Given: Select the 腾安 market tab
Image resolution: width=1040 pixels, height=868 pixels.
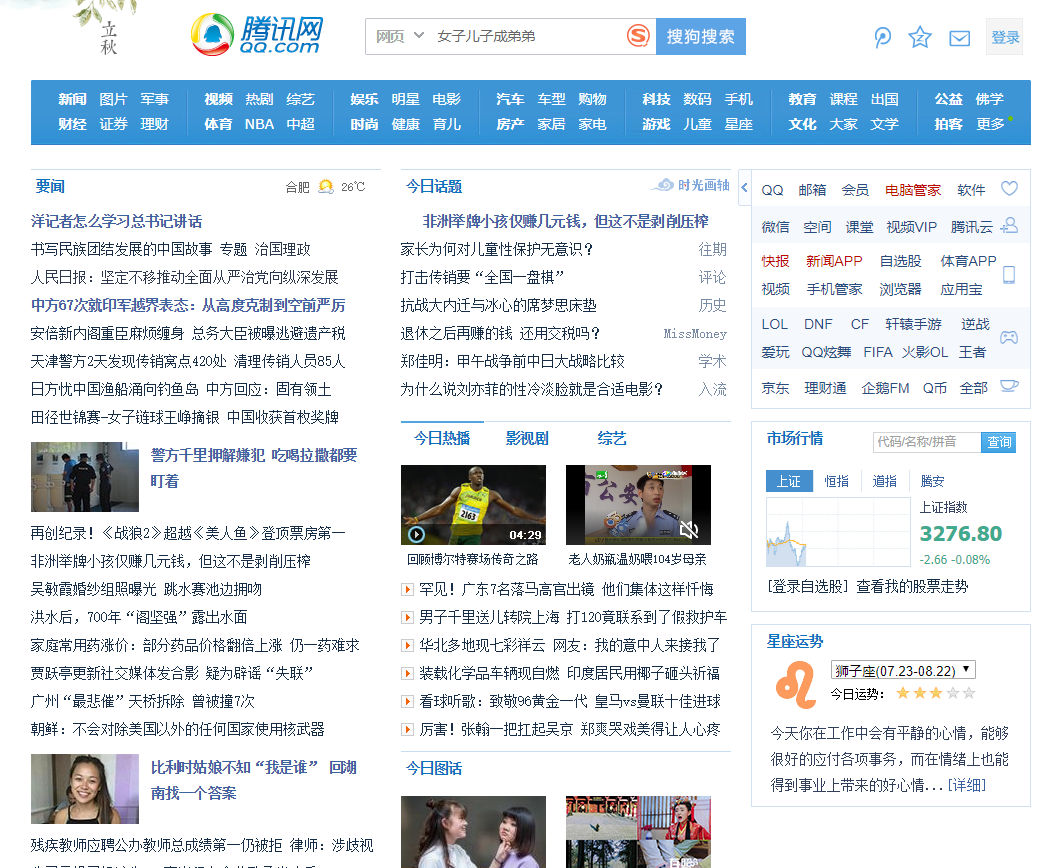Looking at the screenshot, I should 932,481.
